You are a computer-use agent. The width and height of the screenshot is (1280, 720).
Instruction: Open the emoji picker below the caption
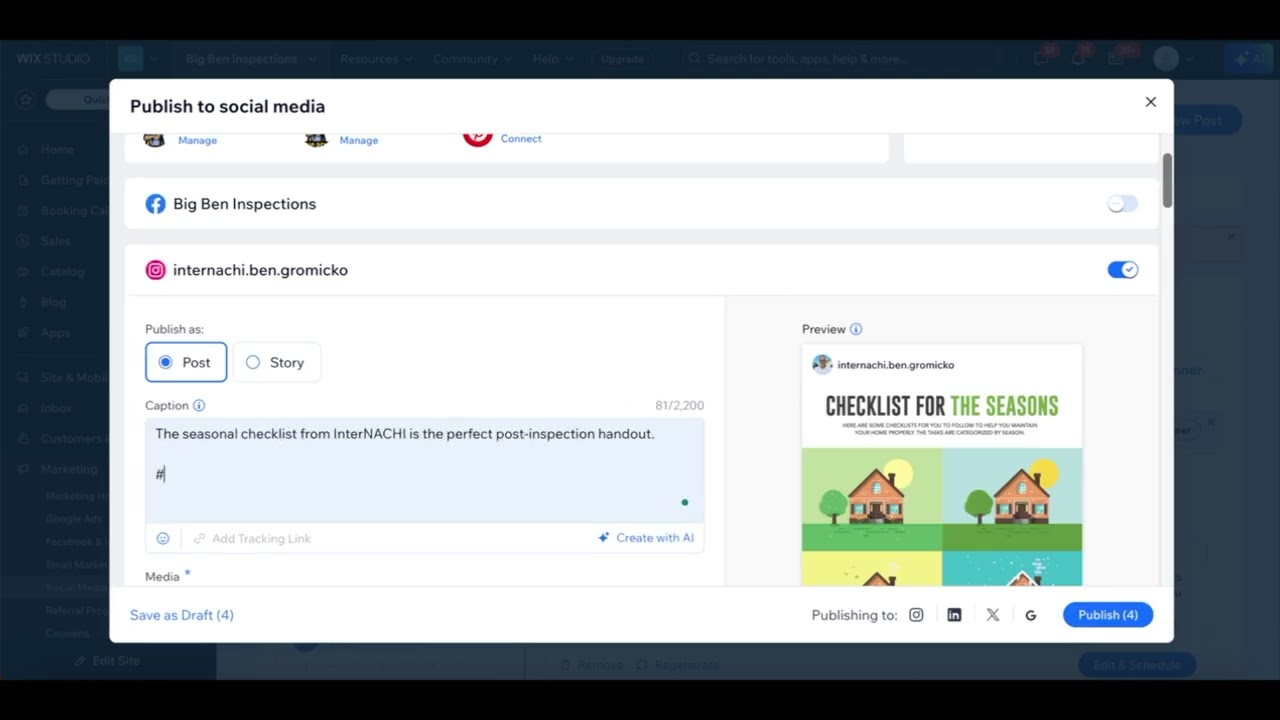163,538
